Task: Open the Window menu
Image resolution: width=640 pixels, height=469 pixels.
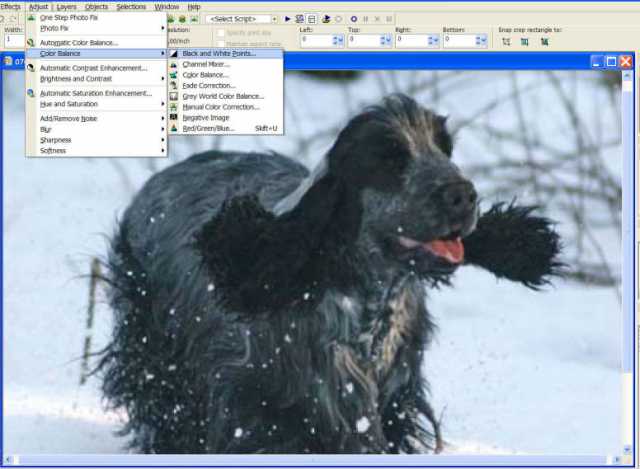Action: [x=167, y=7]
